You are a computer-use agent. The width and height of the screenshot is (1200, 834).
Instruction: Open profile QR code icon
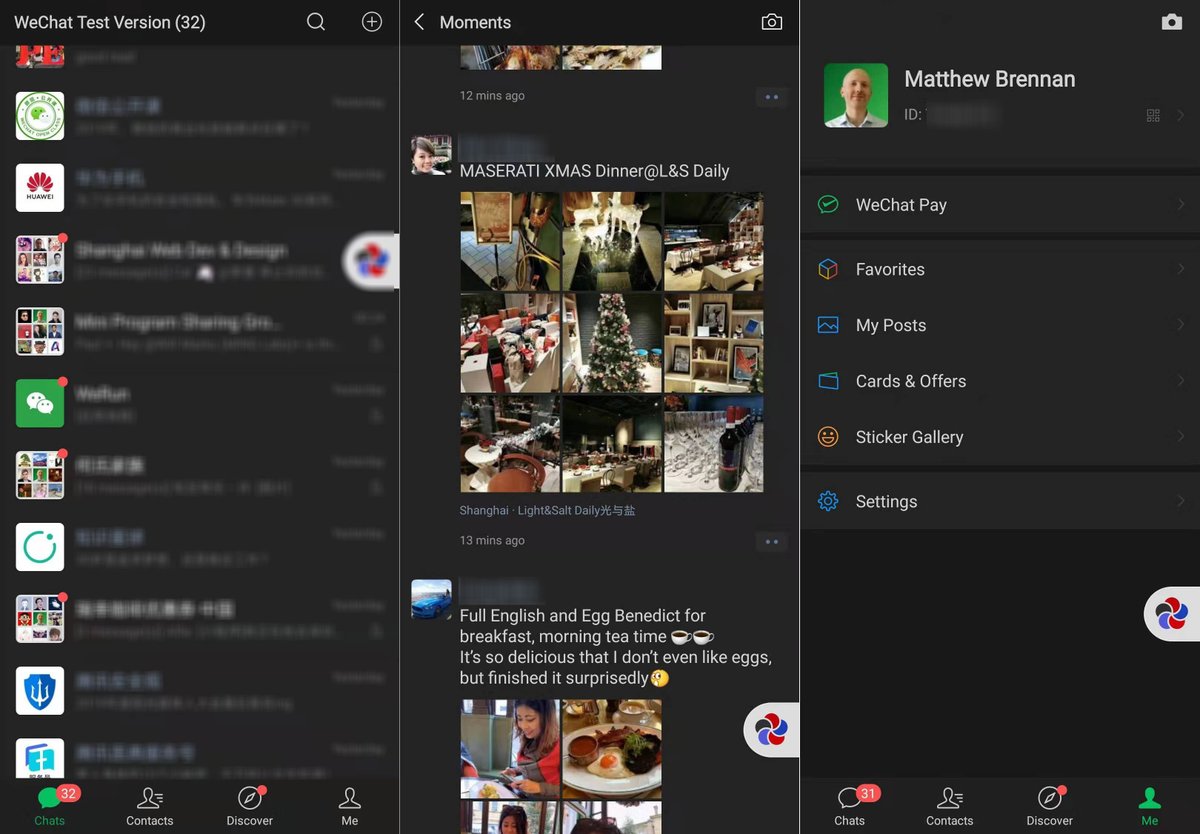[1153, 116]
